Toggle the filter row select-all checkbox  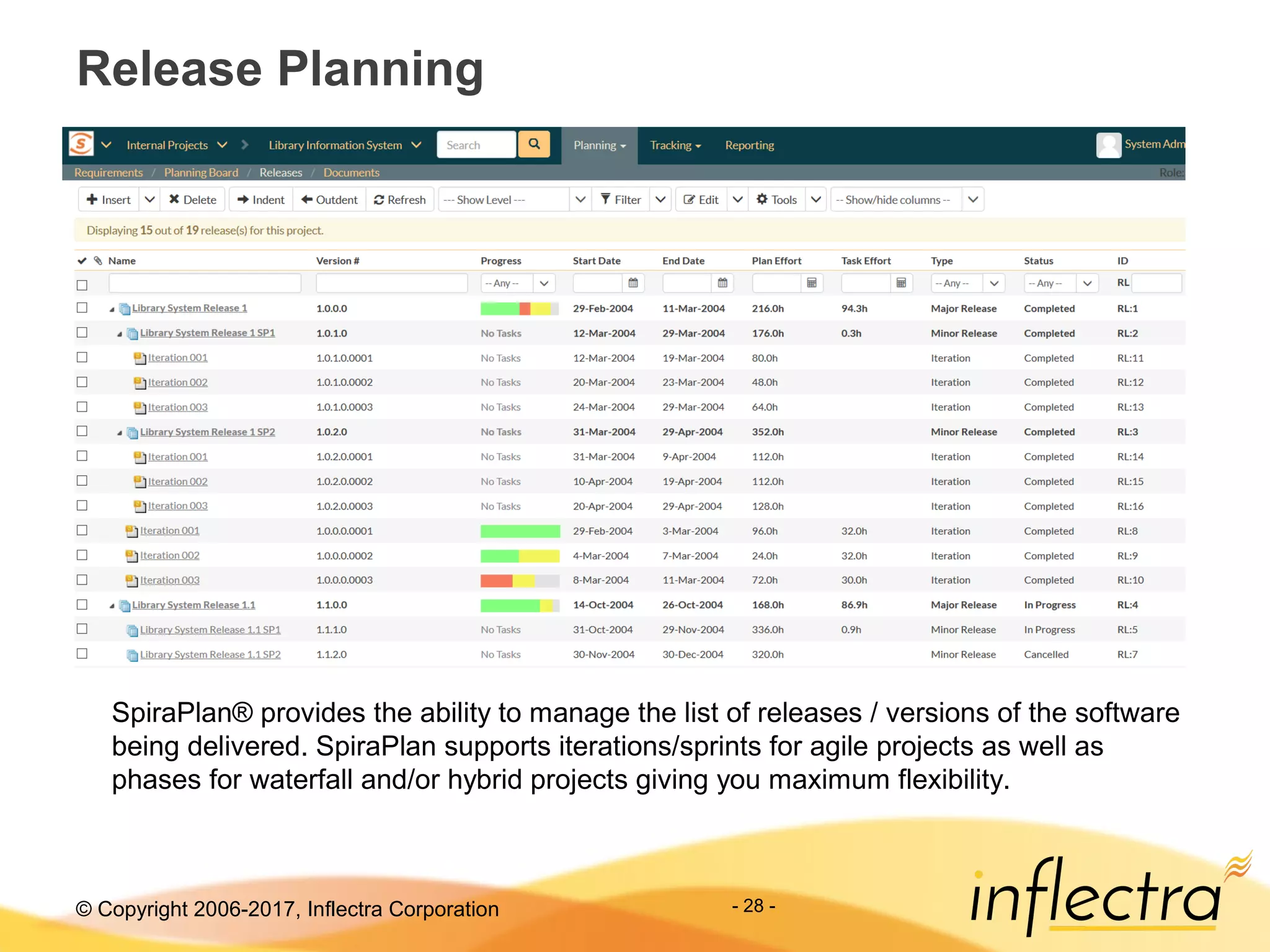click(82, 285)
